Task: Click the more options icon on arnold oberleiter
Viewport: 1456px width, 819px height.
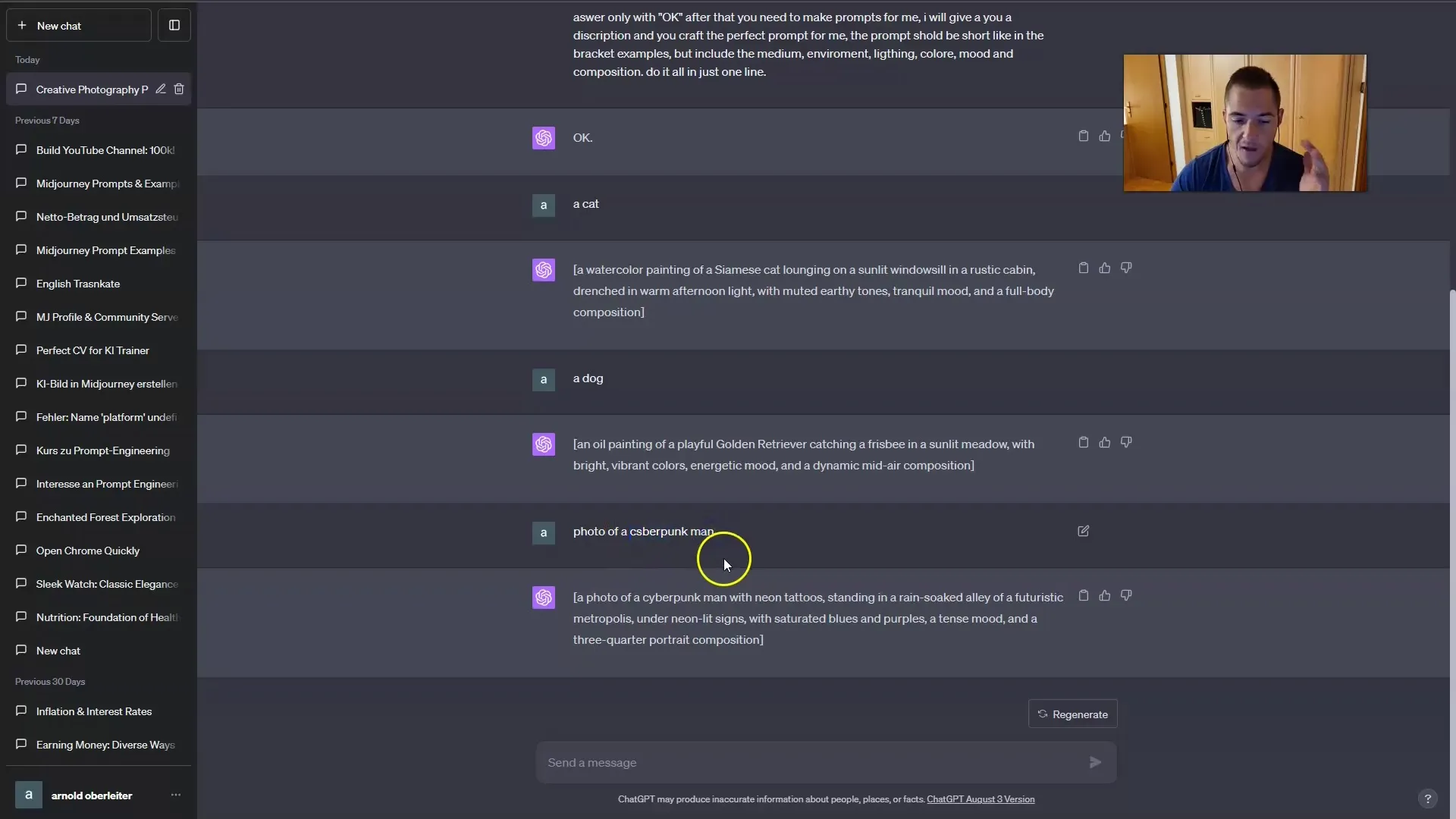Action: coord(176,795)
